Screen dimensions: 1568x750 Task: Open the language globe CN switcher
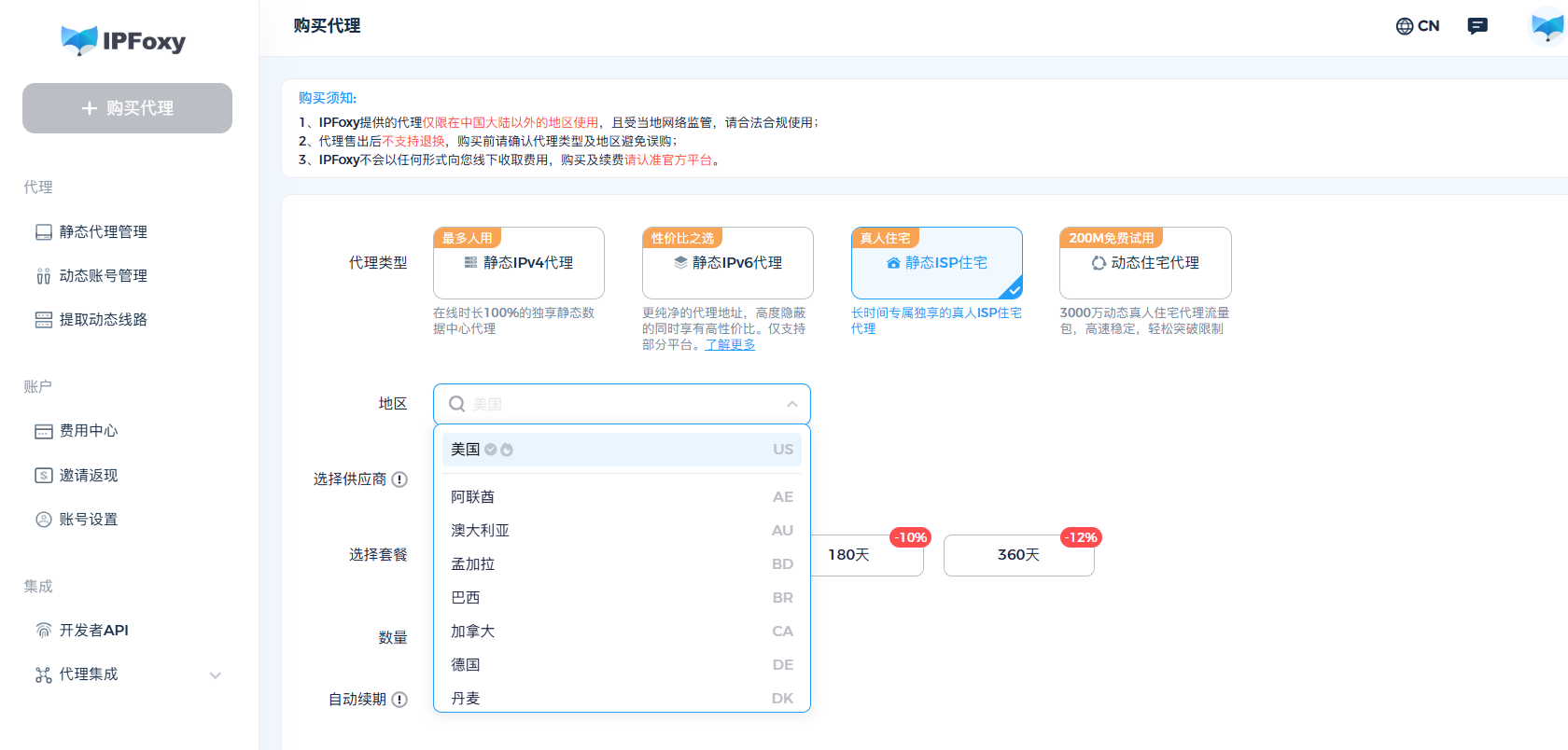pos(1417,26)
